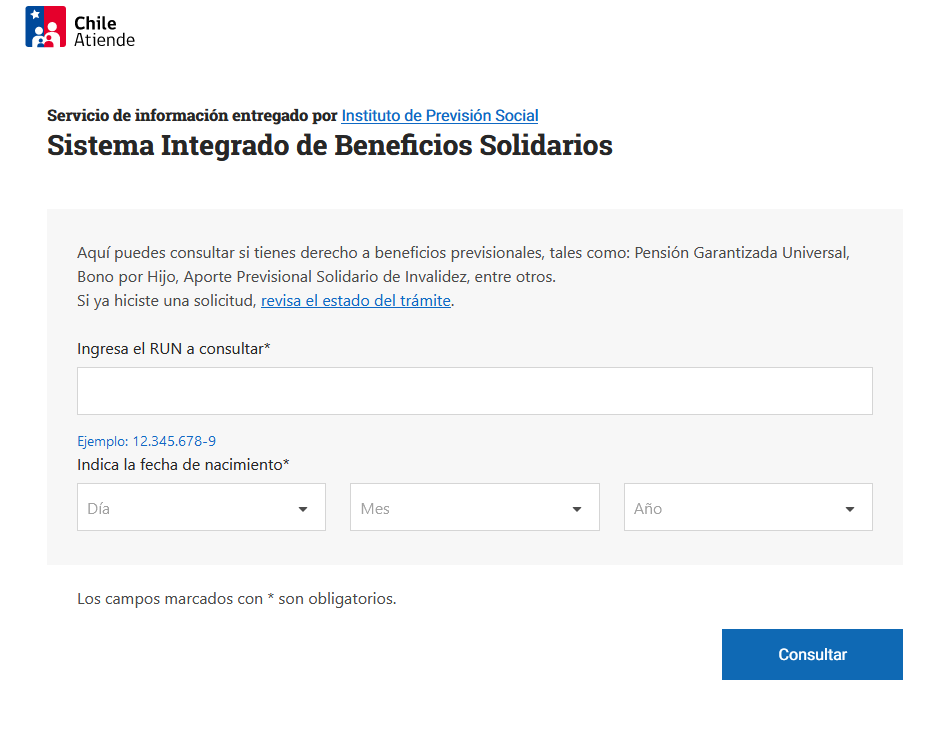925x730 pixels.
Task: Click the "Si ya hiciste una solicitud" text
Action: pyautogui.click(x=167, y=300)
